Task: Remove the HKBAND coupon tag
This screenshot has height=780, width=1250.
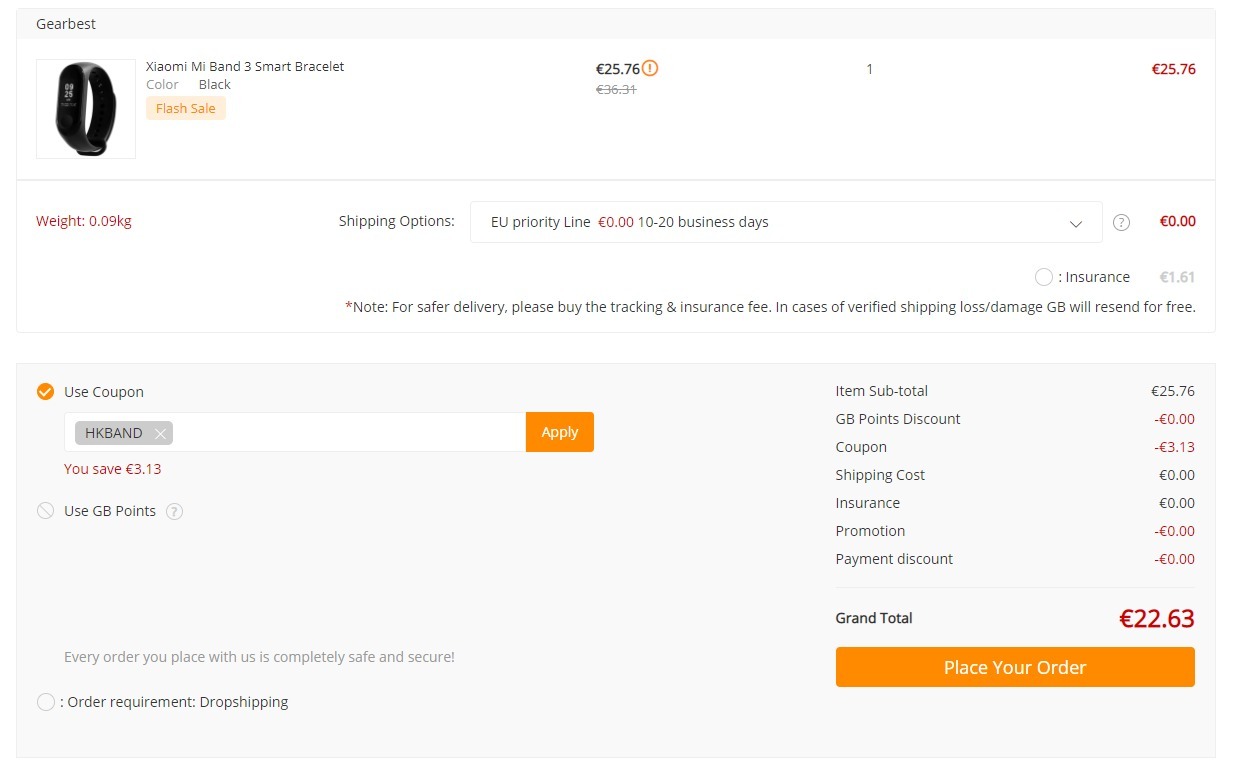Action: tap(160, 433)
